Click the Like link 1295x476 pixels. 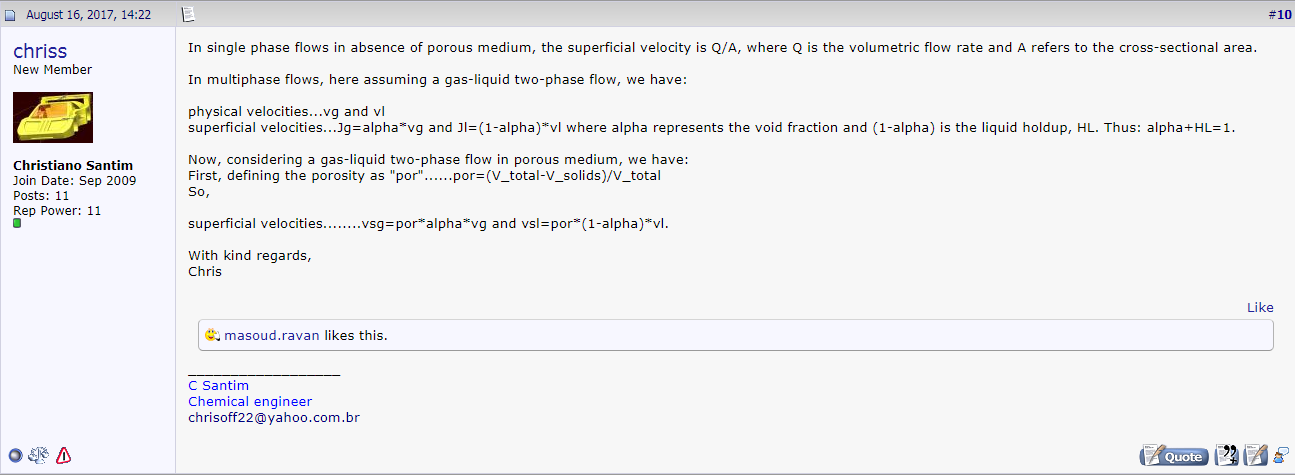point(1260,307)
